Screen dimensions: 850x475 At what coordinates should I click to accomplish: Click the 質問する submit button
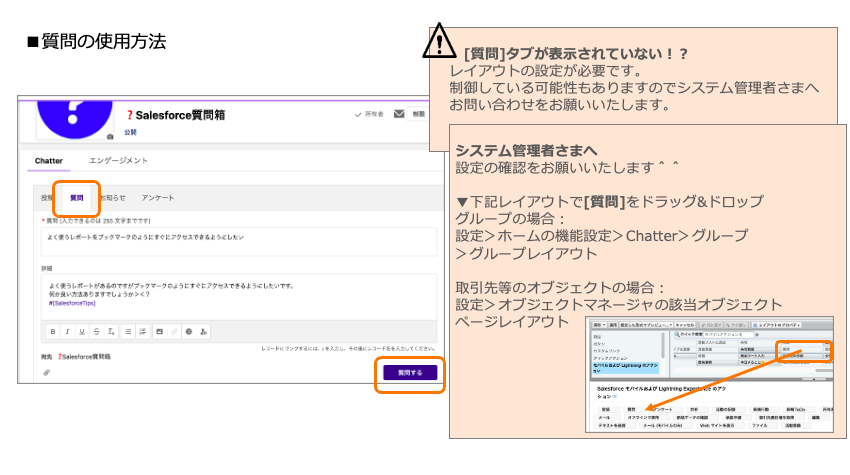[x=410, y=373]
